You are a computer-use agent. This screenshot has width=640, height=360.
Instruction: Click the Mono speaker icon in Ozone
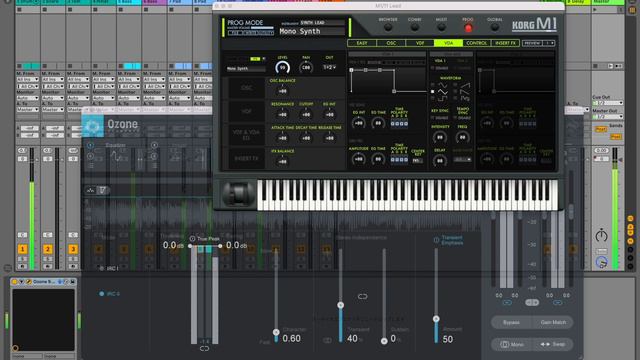(x=504, y=344)
